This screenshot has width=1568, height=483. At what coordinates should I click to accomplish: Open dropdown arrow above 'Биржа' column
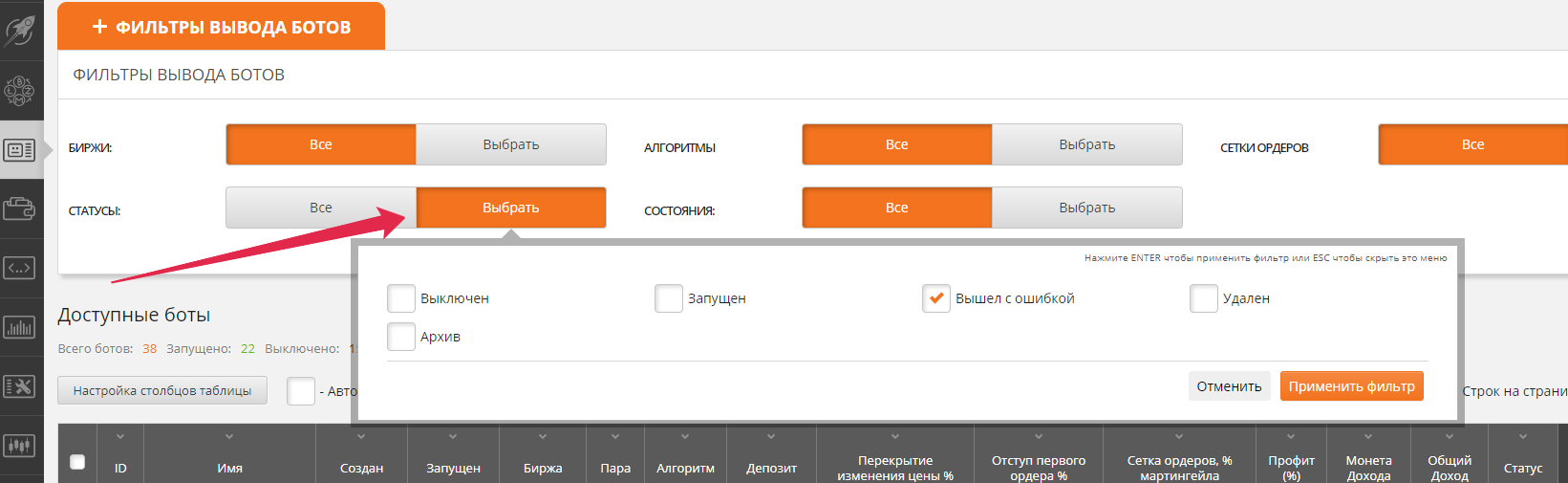point(543,437)
